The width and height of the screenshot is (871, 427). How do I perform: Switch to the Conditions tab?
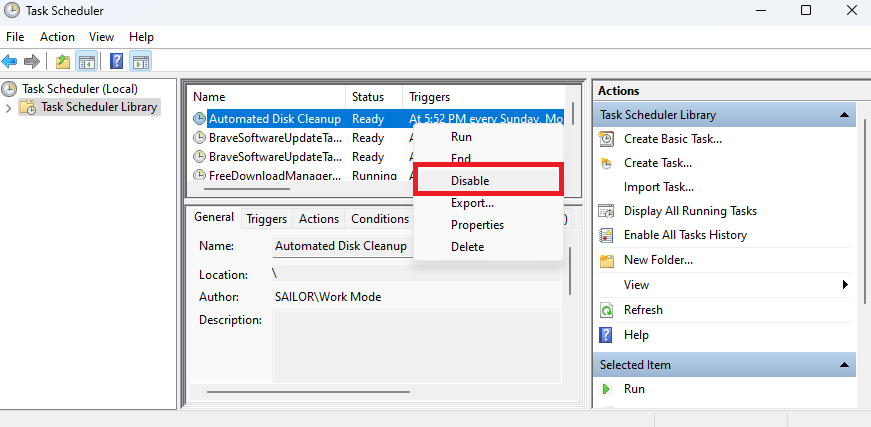tap(380, 219)
